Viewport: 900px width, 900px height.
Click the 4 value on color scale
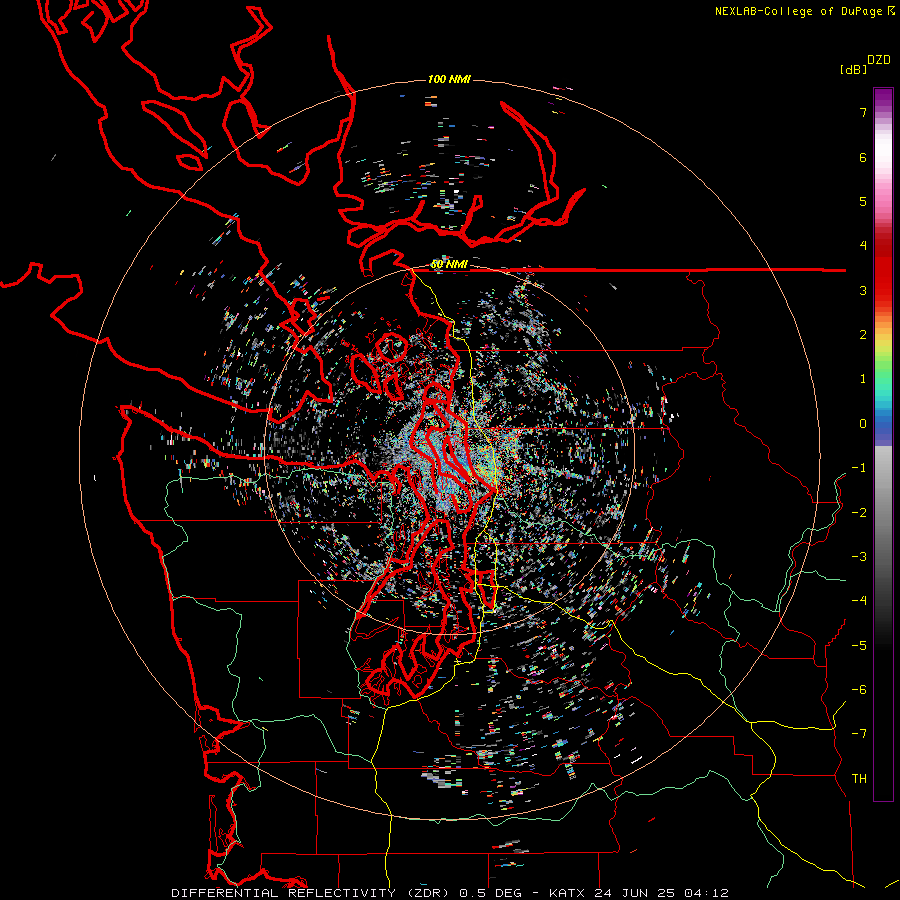[863, 246]
